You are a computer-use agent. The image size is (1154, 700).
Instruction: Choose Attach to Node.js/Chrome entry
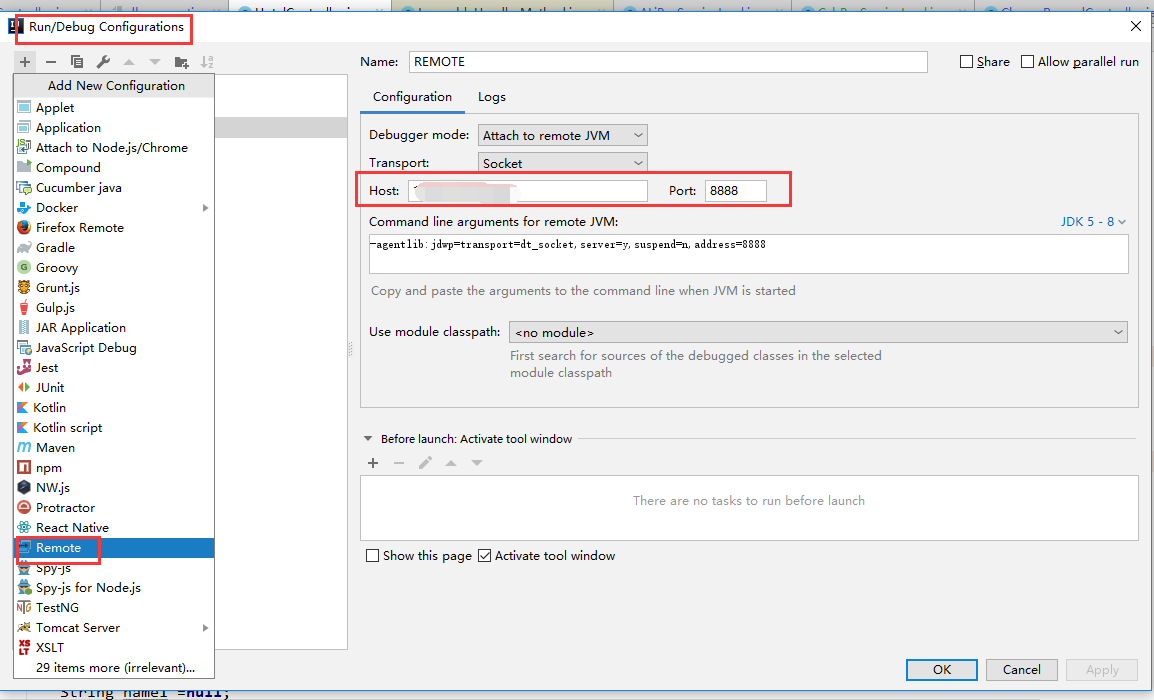(114, 147)
